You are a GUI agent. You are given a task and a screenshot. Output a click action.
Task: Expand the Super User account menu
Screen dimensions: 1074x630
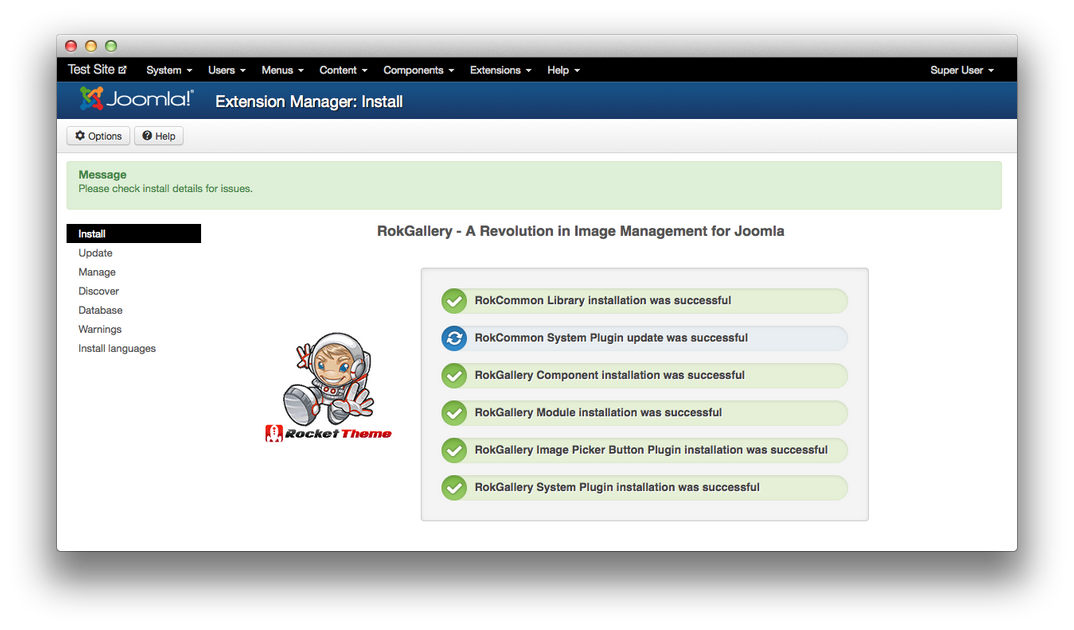(961, 70)
